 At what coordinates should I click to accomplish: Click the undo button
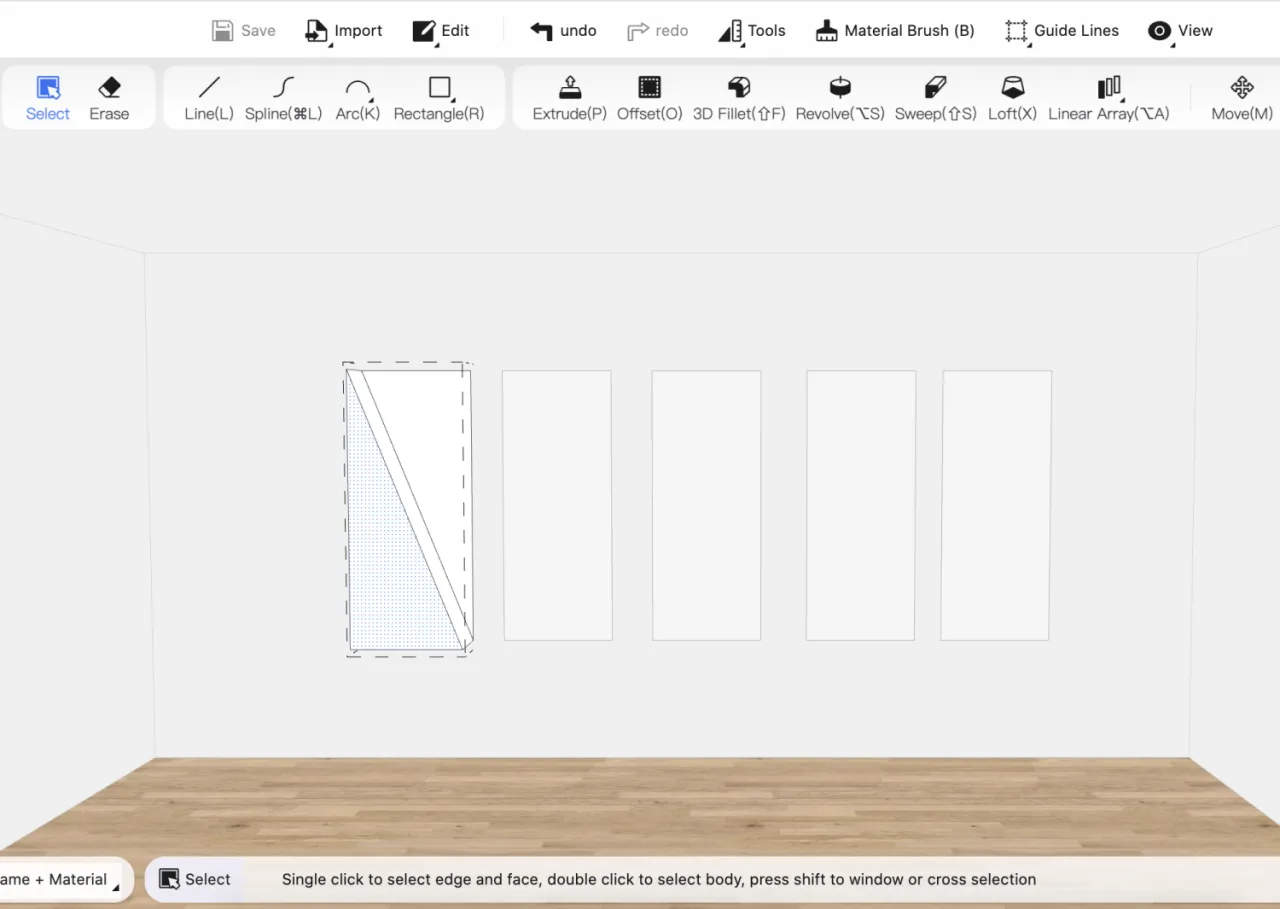(563, 31)
